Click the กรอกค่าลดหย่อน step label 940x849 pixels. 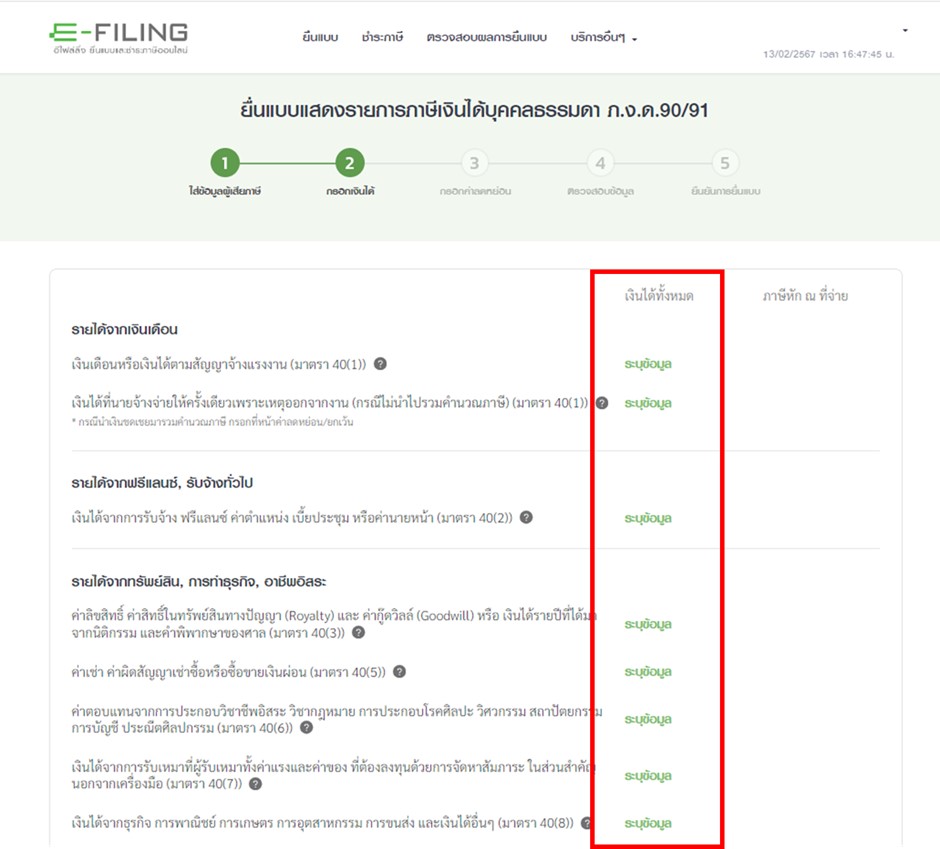[x=475, y=191]
